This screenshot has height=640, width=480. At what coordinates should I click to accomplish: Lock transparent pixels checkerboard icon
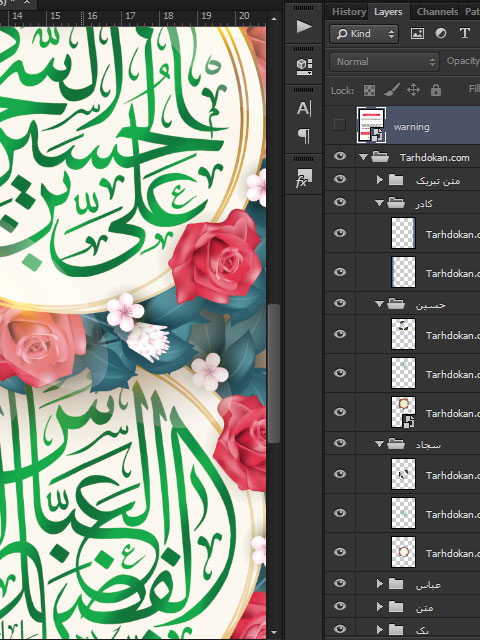tap(369, 90)
